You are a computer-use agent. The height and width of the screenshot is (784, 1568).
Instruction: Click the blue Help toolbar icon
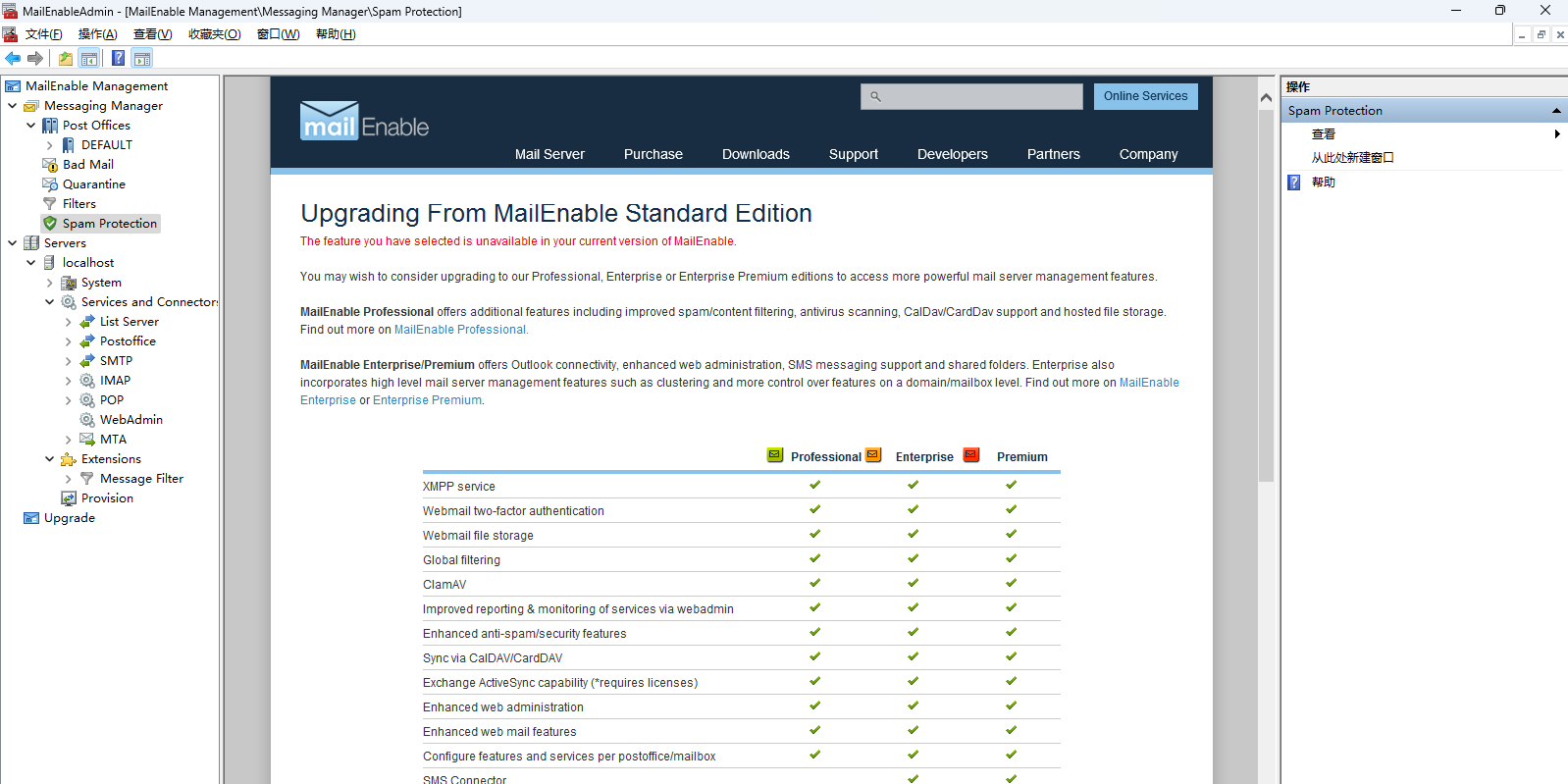[119, 58]
